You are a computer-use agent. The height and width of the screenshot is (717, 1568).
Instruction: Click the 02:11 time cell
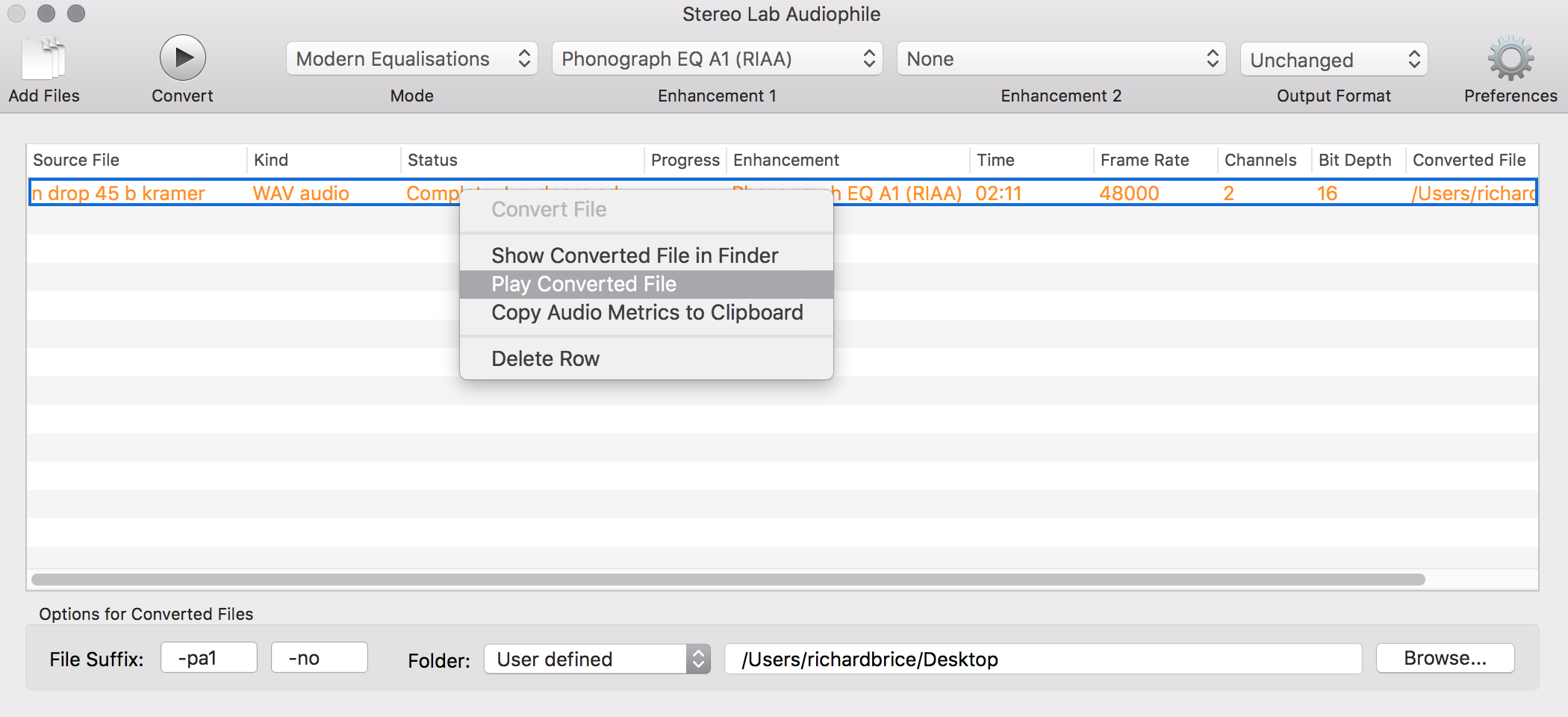998,193
